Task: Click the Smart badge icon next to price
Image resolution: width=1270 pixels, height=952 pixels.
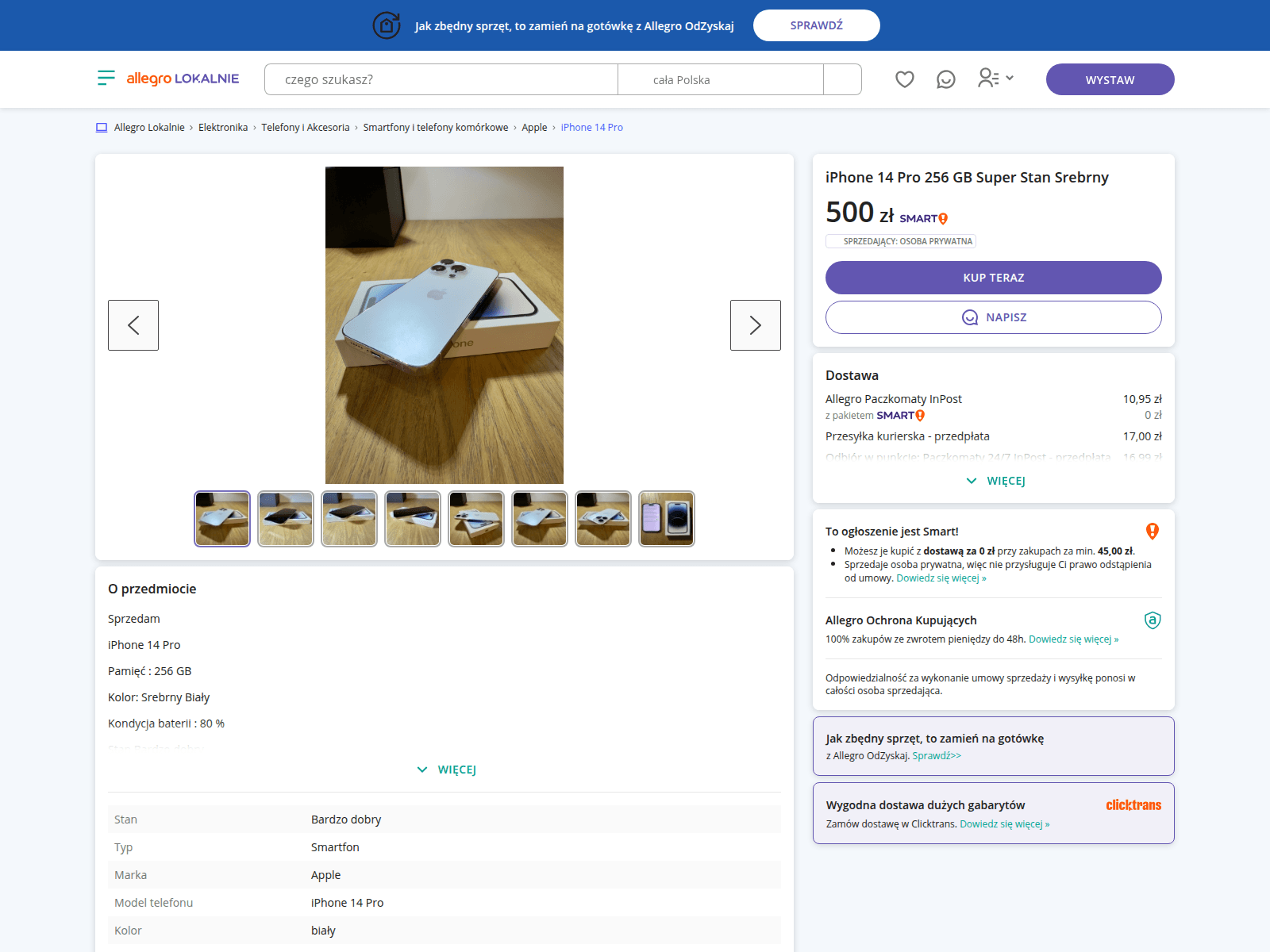Action: pyautogui.click(x=924, y=218)
